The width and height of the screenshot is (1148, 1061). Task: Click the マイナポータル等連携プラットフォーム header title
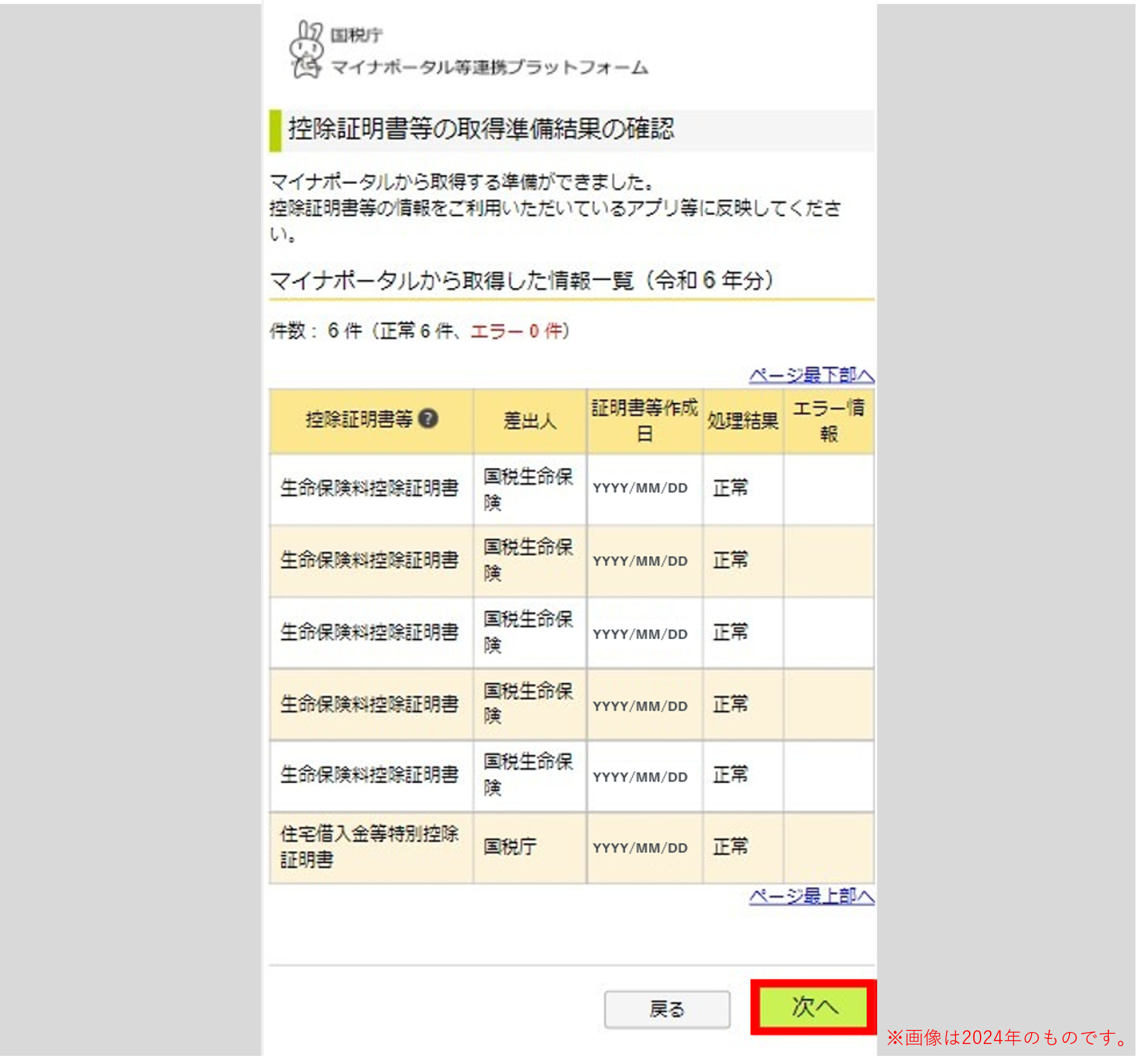pyautogui.click(x=489, y=68)
